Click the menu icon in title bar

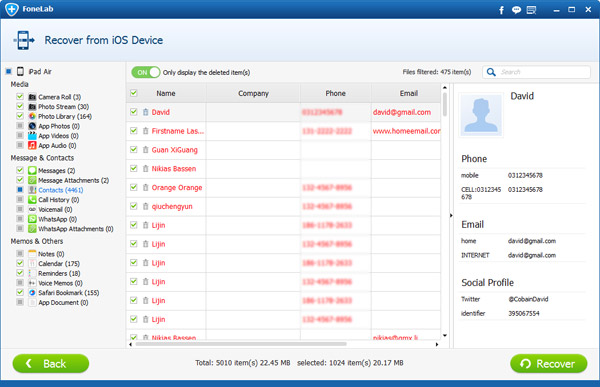pyautogui.click(x=532, y=10)
